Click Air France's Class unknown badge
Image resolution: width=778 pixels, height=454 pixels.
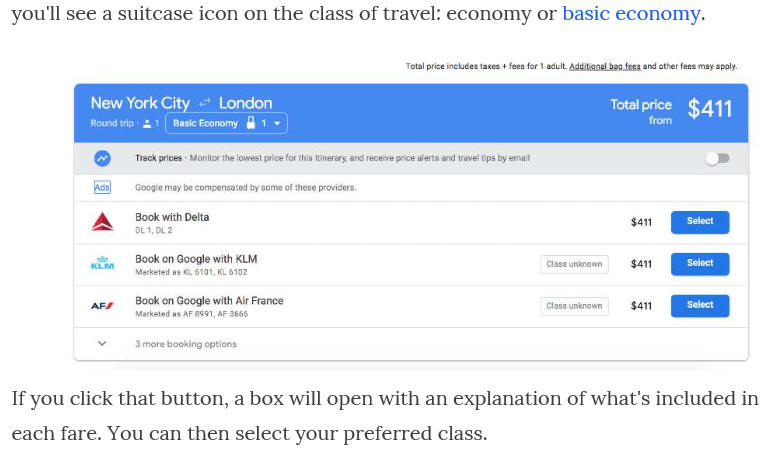[x=574, y=306]
